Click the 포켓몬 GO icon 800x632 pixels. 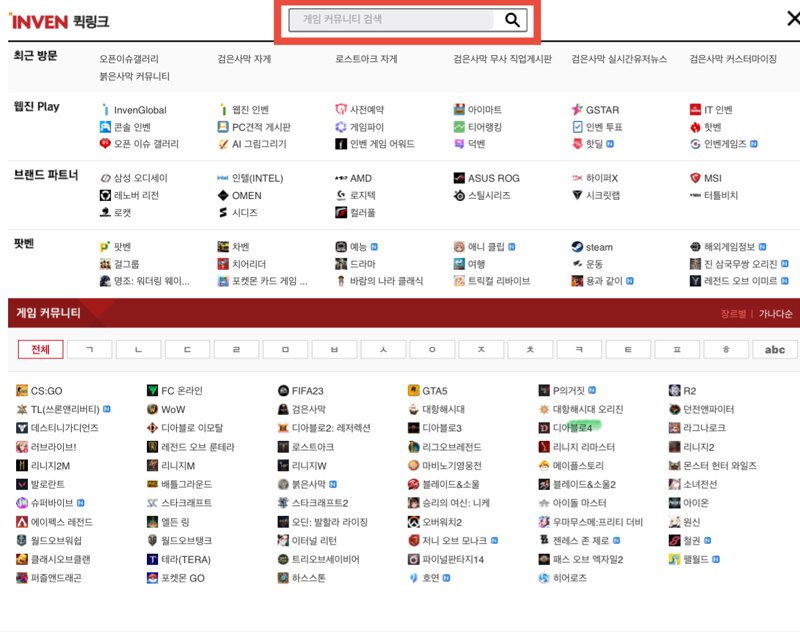click(x=152, y=578)
